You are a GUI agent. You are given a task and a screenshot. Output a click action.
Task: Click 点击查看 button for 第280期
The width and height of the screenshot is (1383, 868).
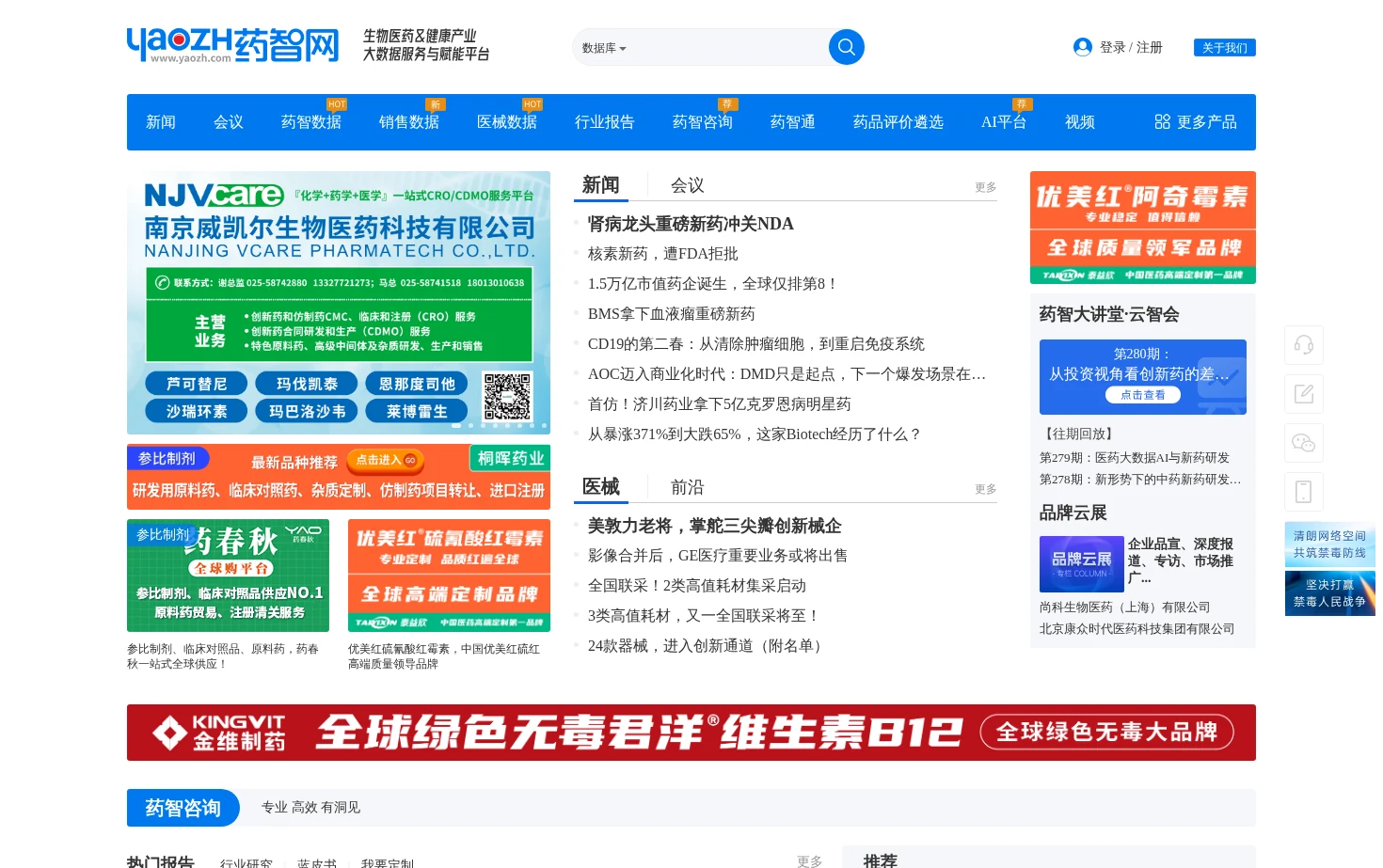(x=1143, y=395)
